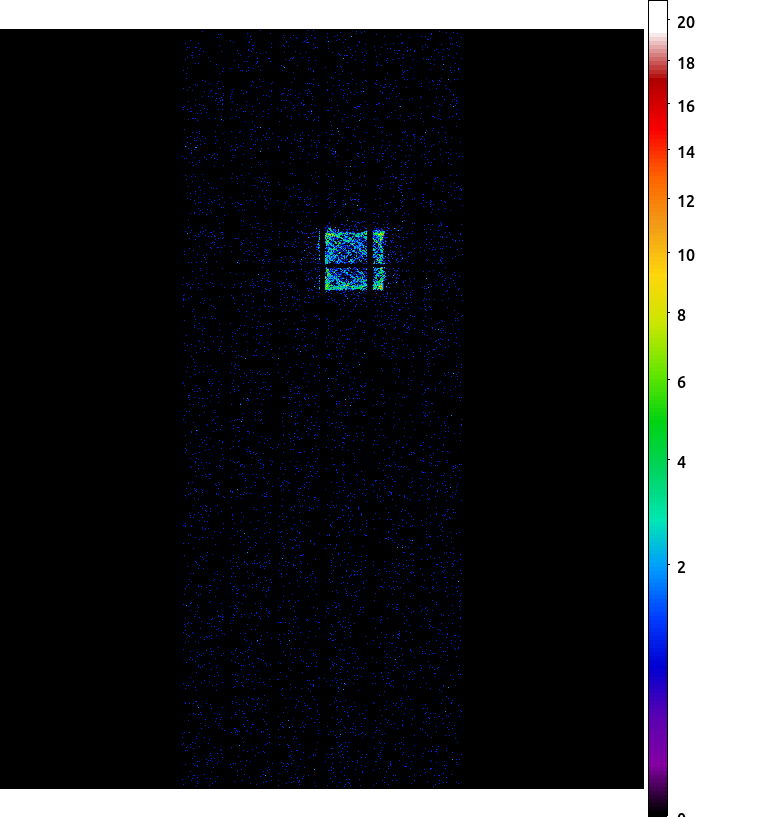Select the narrow lower-right bright detector strip

tap(379, 279)
